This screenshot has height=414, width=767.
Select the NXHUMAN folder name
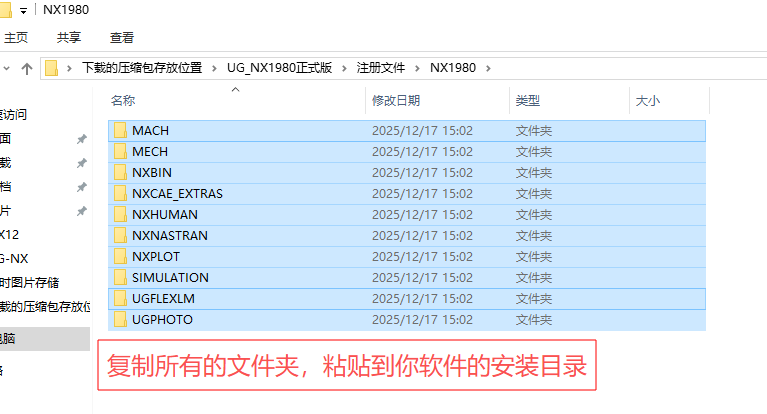[165, 215]
